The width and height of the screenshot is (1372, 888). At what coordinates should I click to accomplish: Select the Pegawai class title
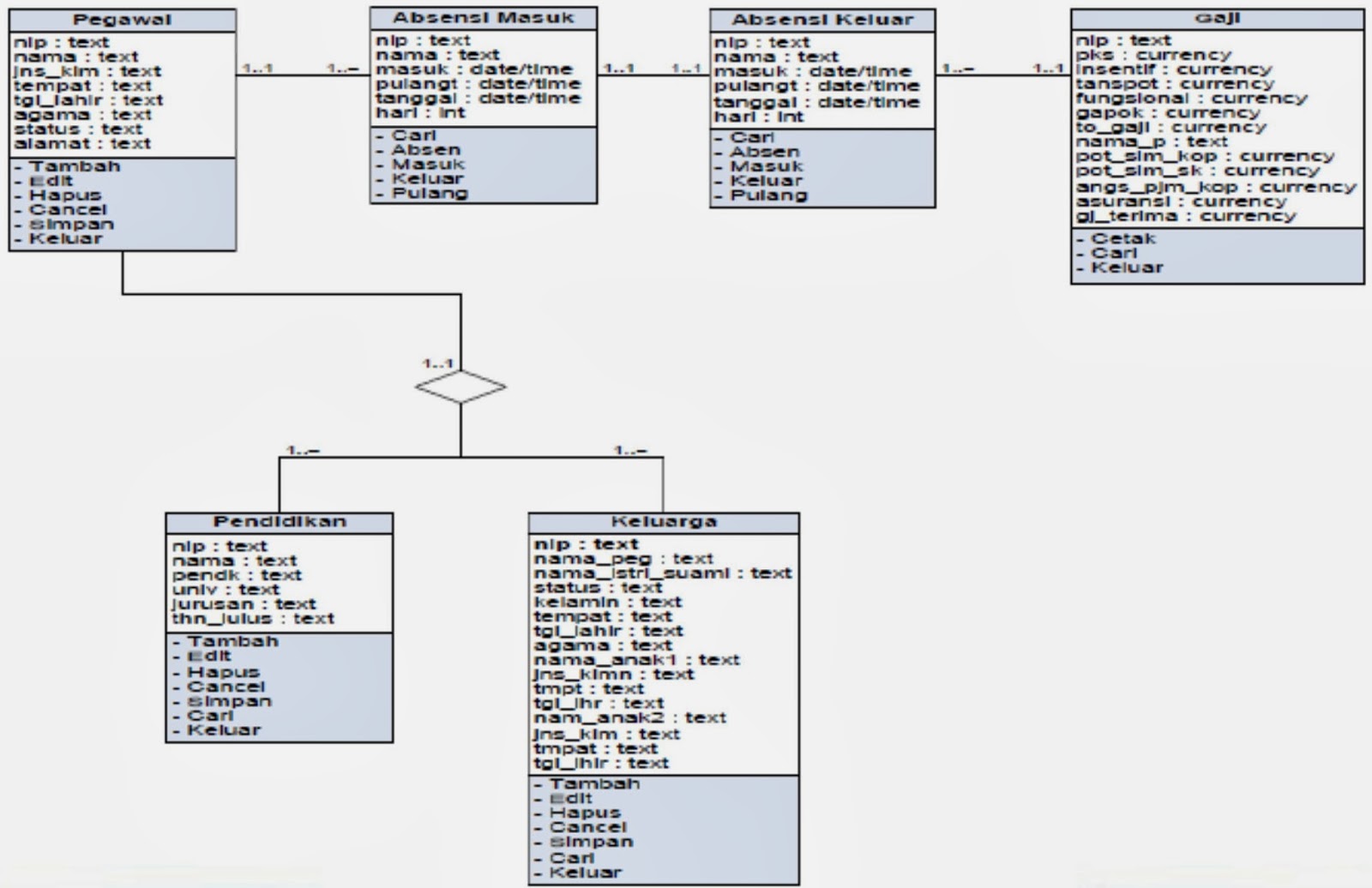tap(122, 20)
